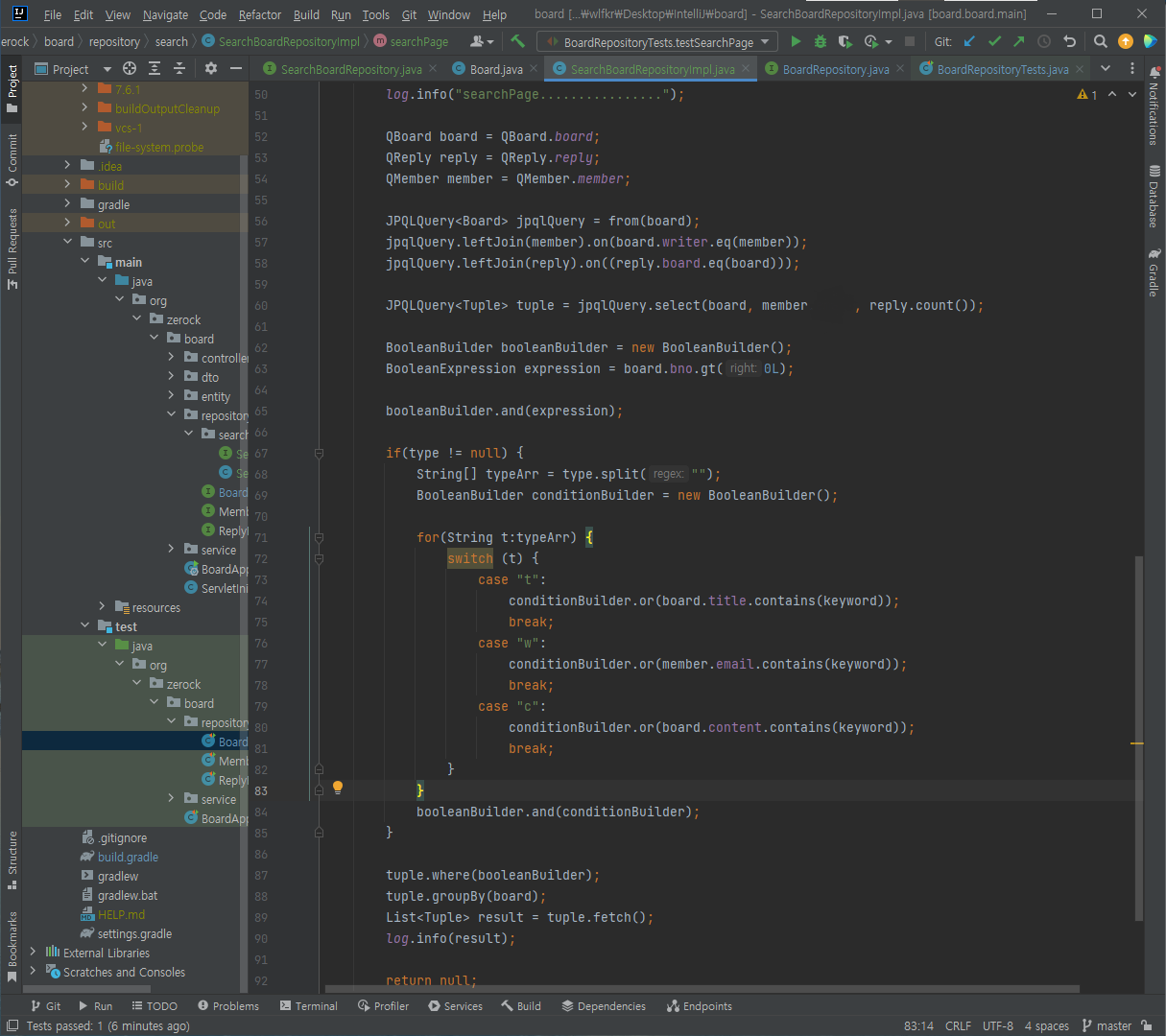Image resolution: width=1166 pixels, height=1036 pixels.
Task: Open the Database tool window
Action: point(1154,197)
